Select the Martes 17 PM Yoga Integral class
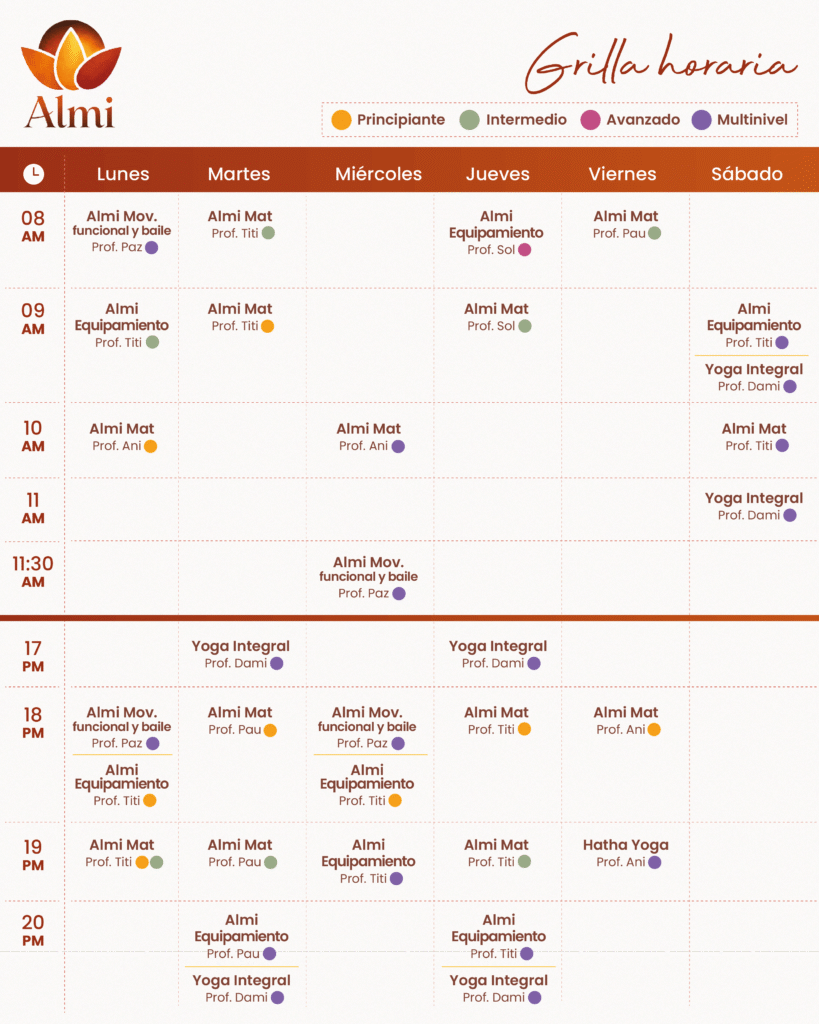The height and width of the screenshot is (1024, 819). tap(240, 647)
